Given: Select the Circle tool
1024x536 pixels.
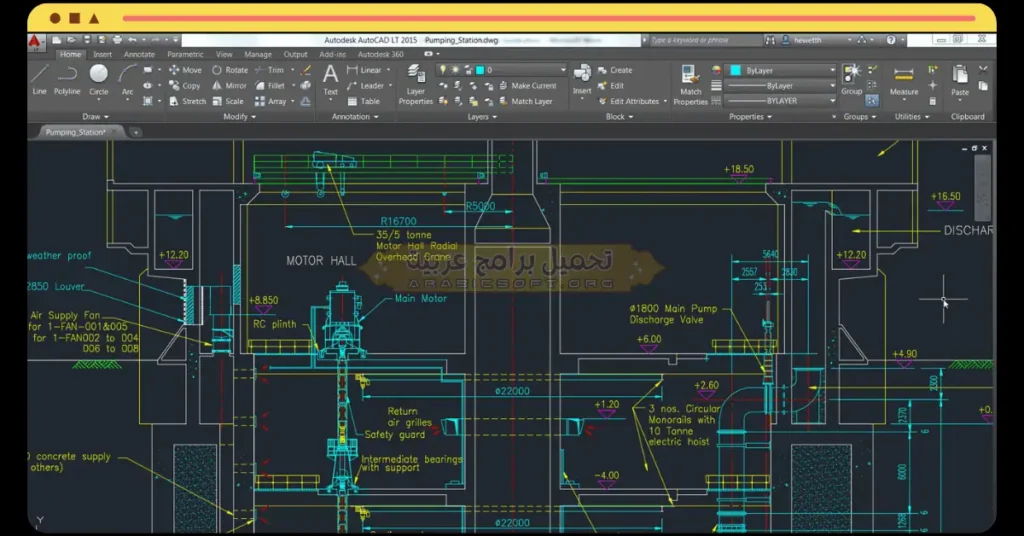Looking at the screenshot, I should [99, 80].
